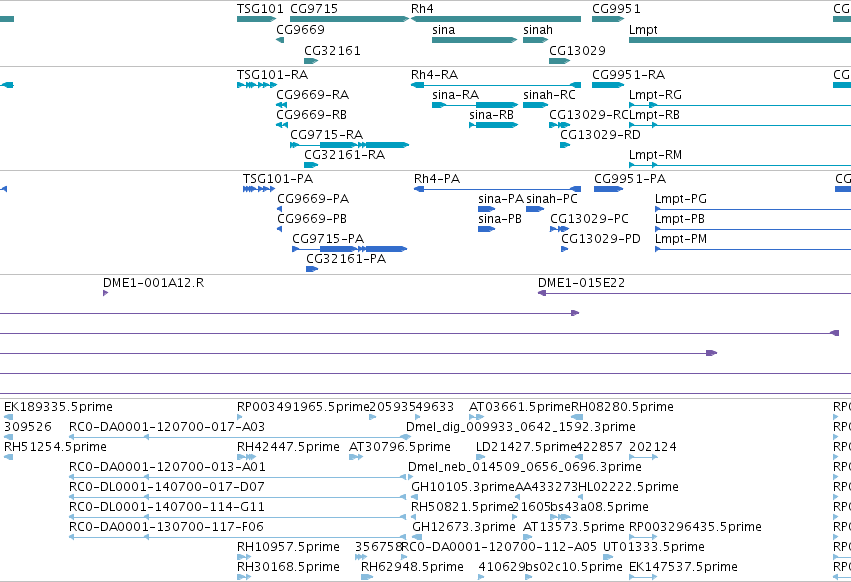Screen dimensions: 851x582
Task: Click the Rh4-PA protein feature
Action: tap(497, 189)
